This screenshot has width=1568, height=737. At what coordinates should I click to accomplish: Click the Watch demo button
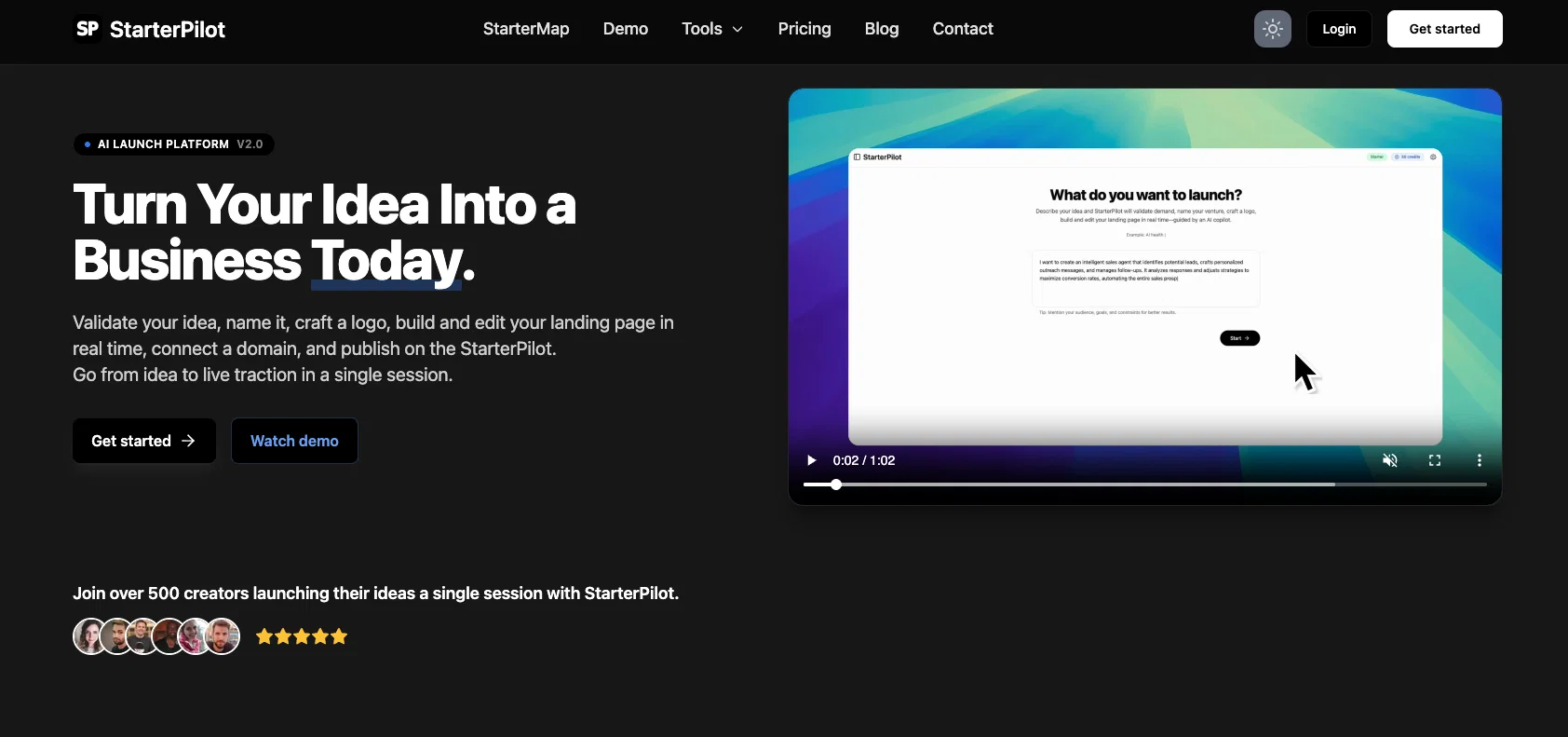pyautogui.click(x=294, y=441)
